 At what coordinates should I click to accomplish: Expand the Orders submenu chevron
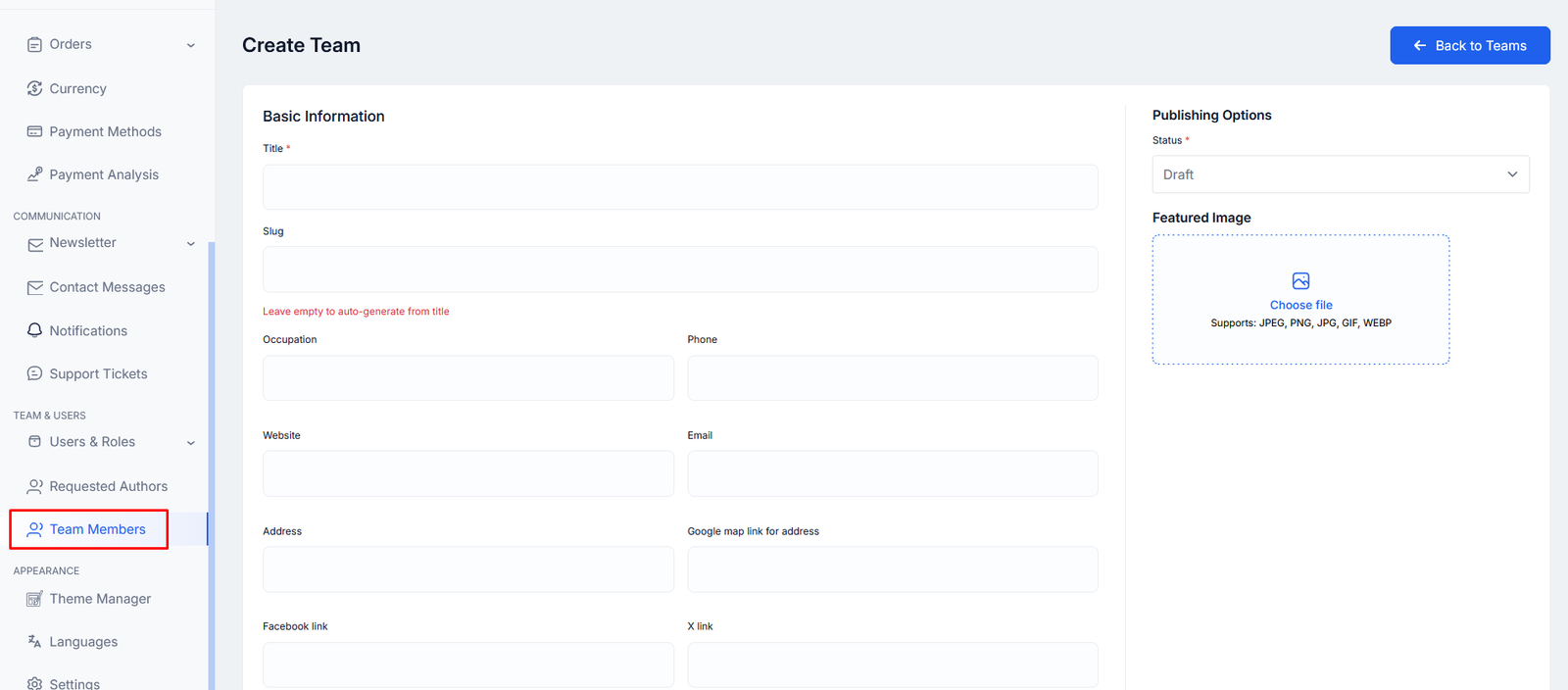[x=191, y=45]
